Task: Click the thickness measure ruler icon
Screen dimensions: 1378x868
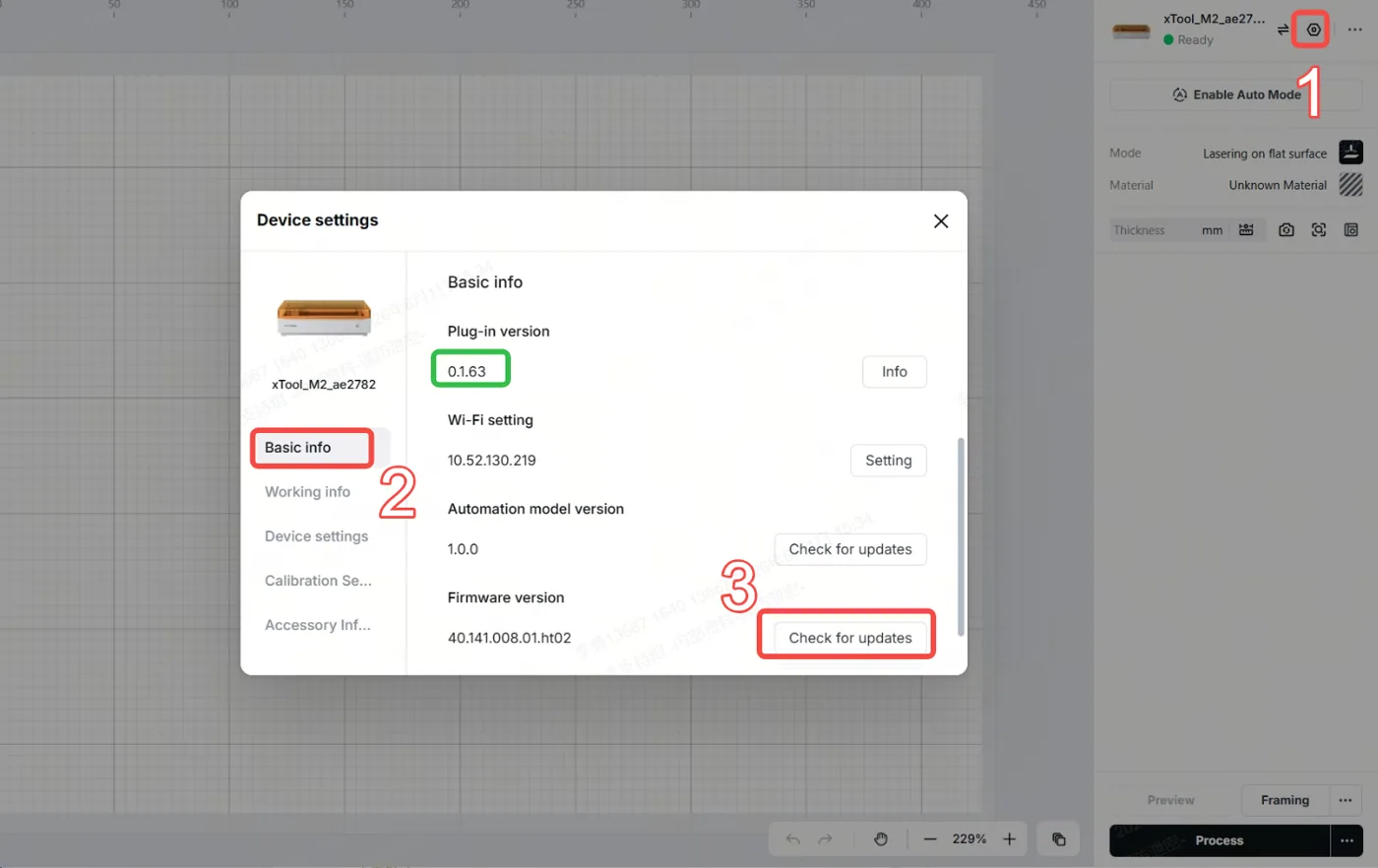Action: [x=1246, y=229]
